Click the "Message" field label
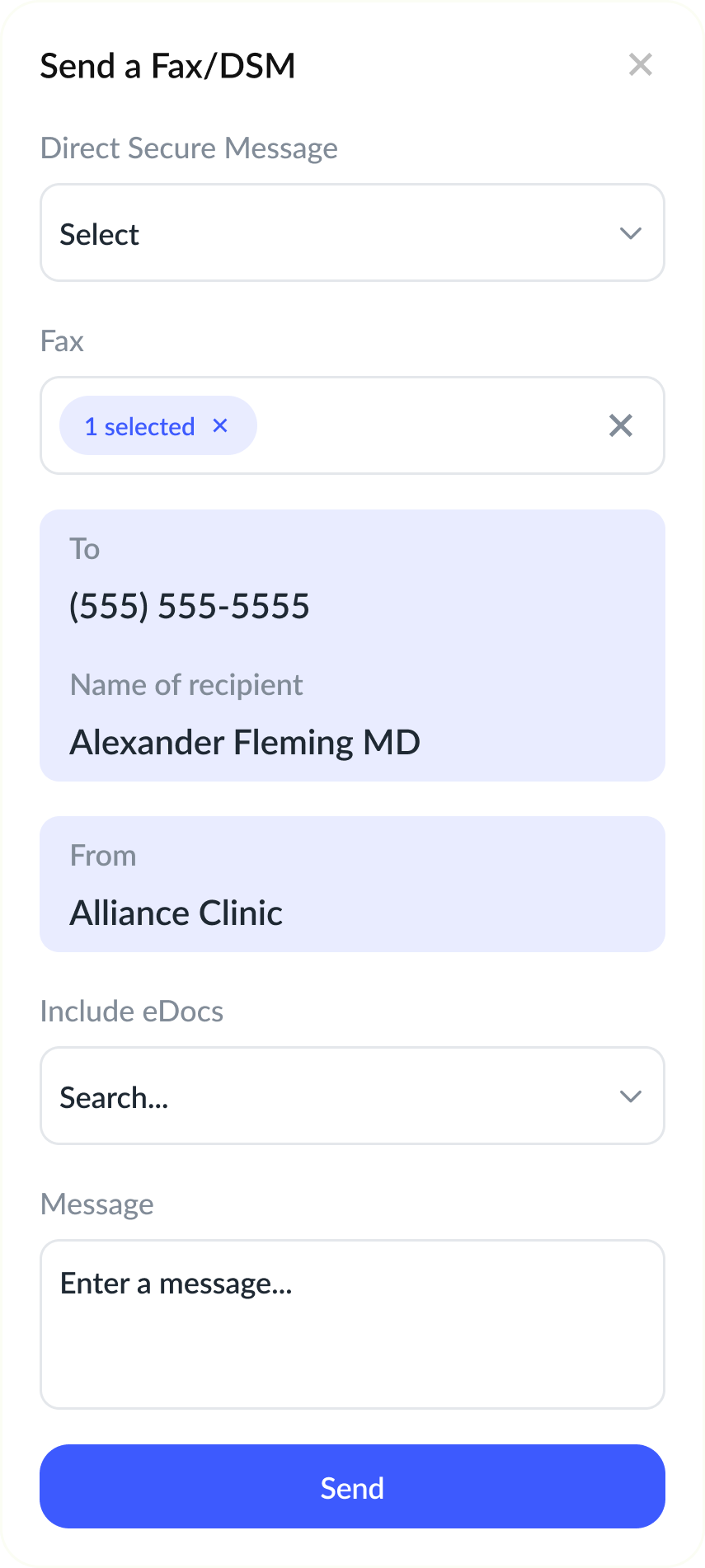The image size is (705, 1568). (97, 1204)
